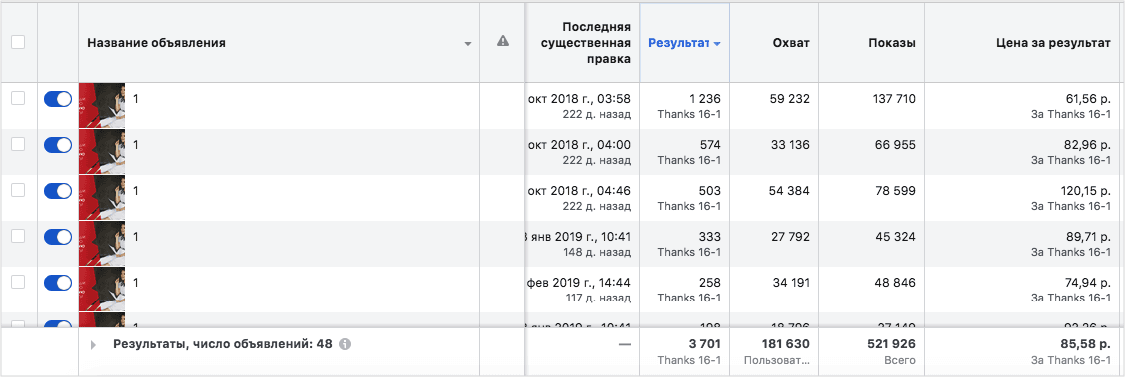Image resolution: width=1125 pixels, height=377 pixels.
Task: Click the info icon beside ad count 48
Action: tap(344, 344)
